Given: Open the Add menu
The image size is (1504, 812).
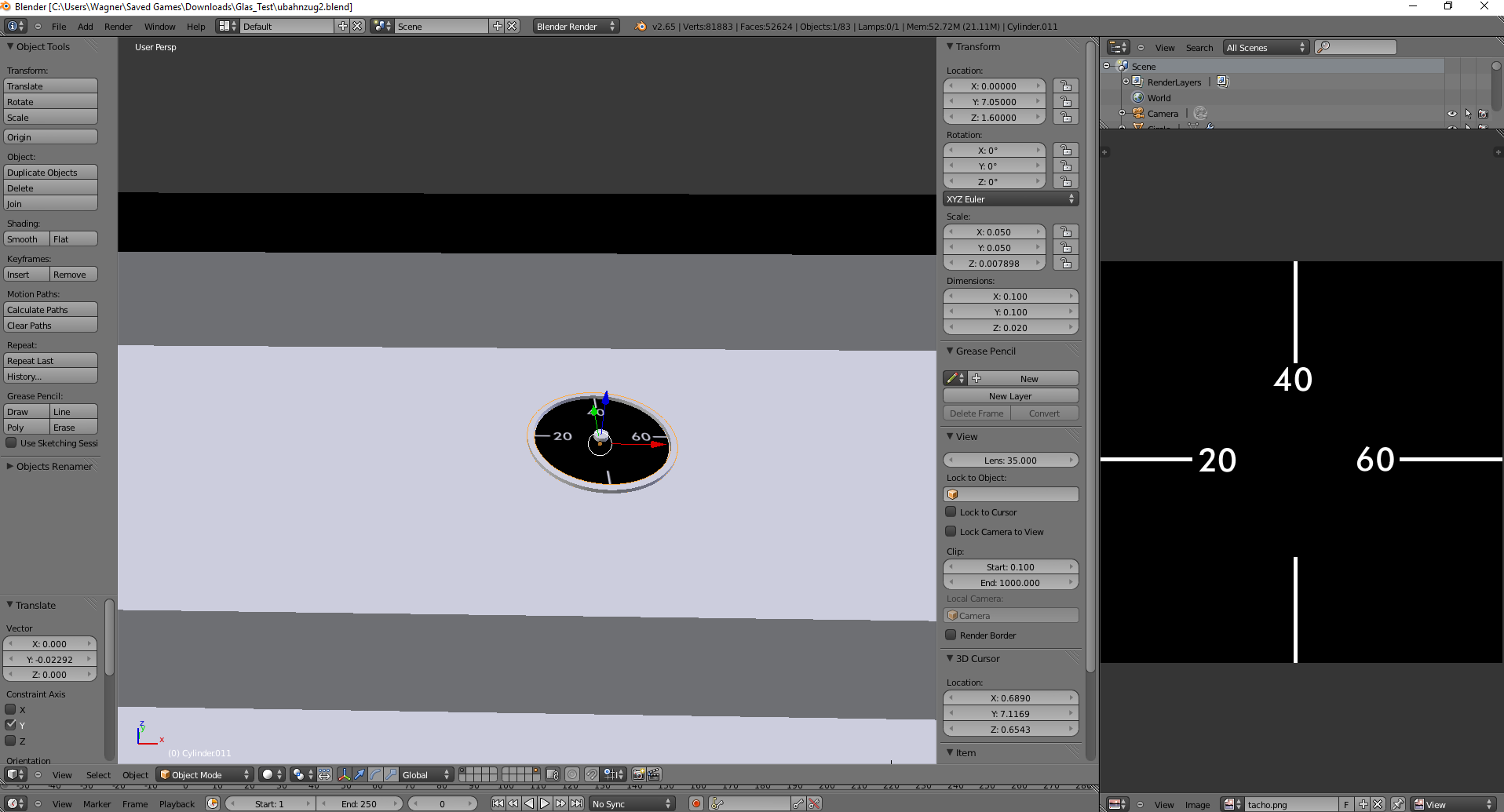Looking at the screenshot, I should click(x=86, y=26).
